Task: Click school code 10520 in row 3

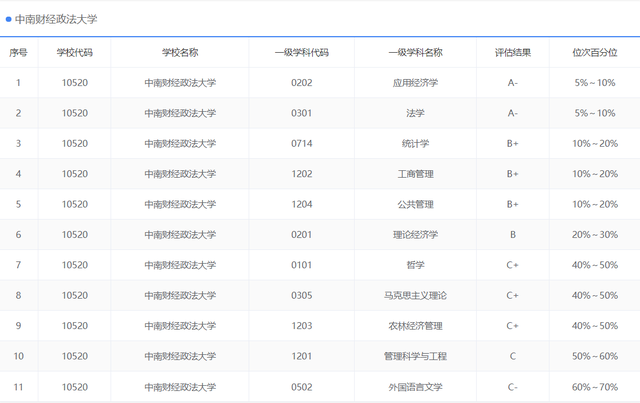Action: (x=75, y=143)
